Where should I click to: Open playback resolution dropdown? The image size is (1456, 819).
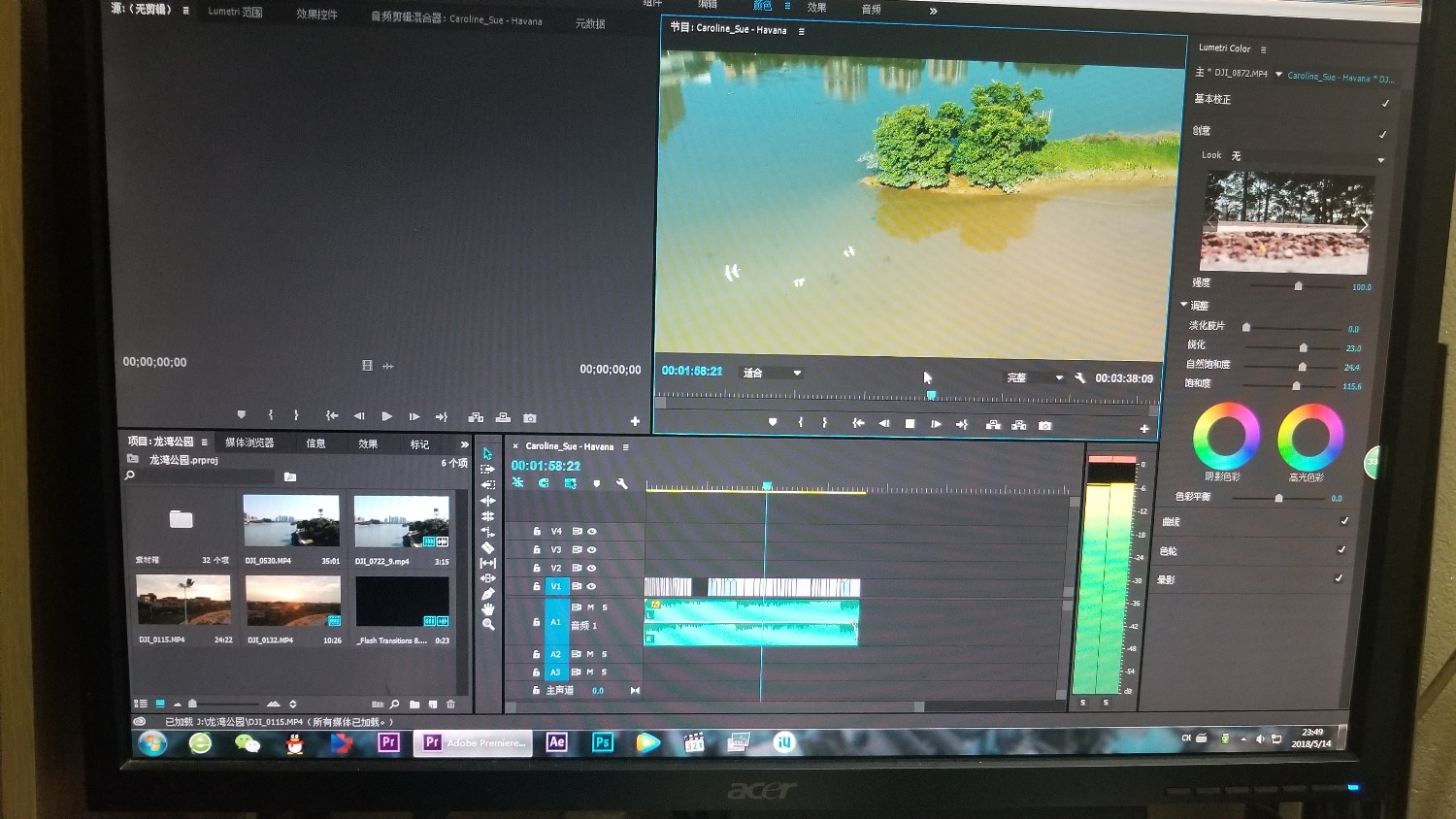(1034, 377)
